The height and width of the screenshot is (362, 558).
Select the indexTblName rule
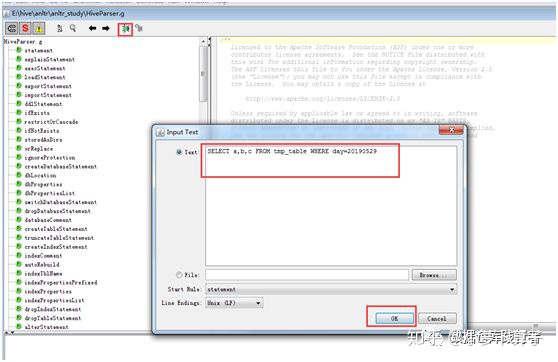pyautogui.click(x=43, y=273)
